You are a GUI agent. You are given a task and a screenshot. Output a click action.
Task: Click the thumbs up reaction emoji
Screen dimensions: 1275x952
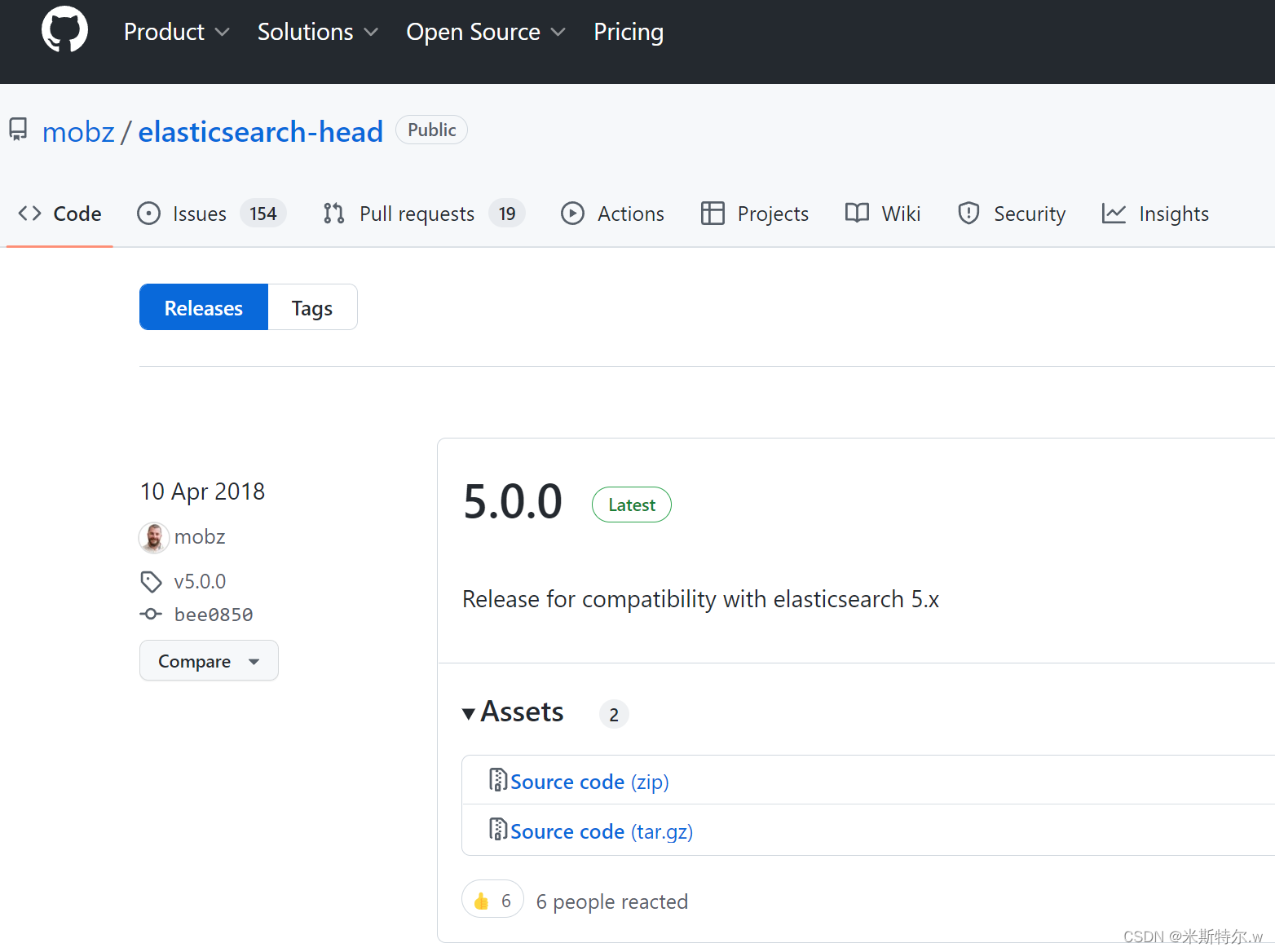pyautogui.click(x=481, y=901)
